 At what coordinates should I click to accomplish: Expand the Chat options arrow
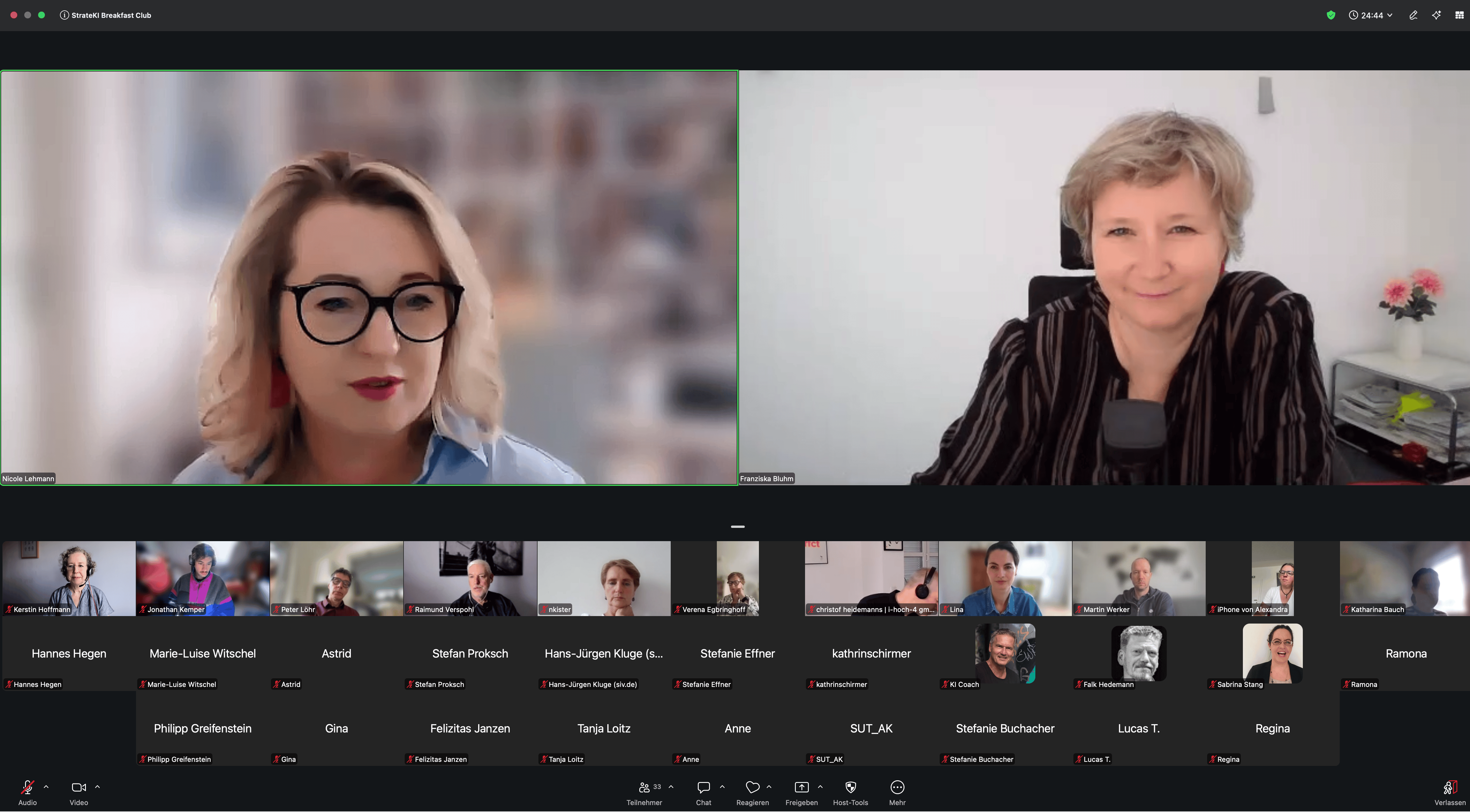pyautogui.click(x=722, y=787)
